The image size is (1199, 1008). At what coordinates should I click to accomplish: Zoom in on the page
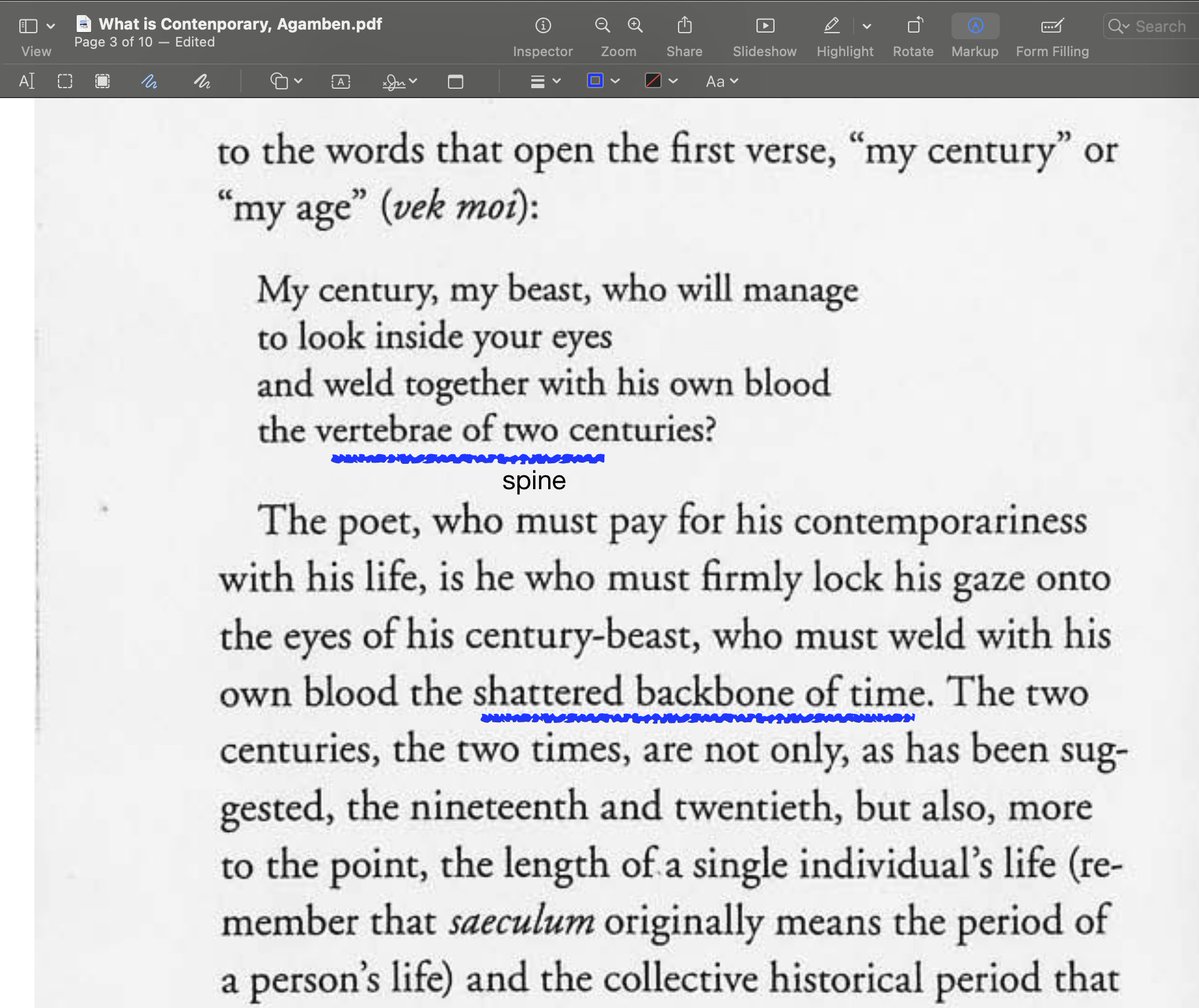coord(635,26)
